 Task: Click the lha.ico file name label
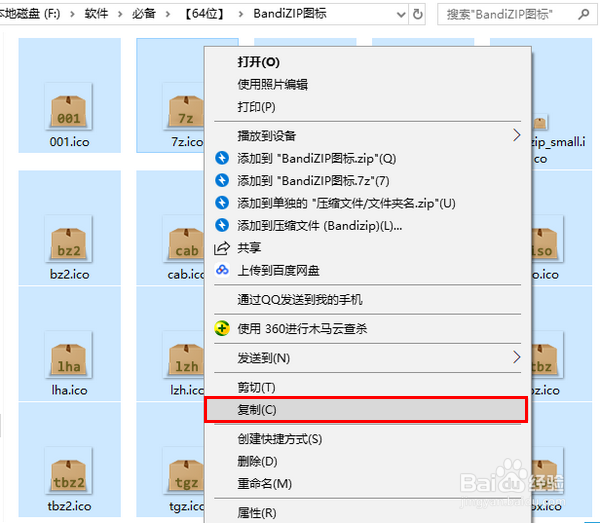tap(69, 390)
